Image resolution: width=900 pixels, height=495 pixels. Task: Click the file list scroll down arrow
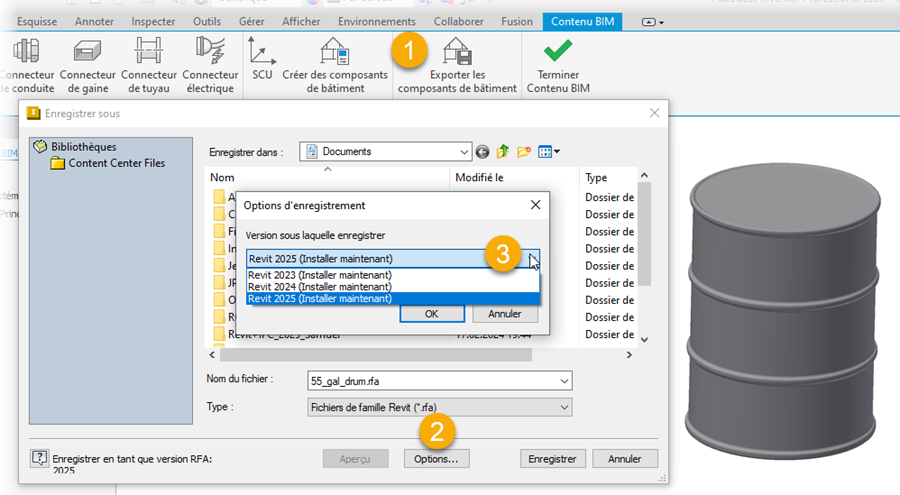coord(644,339)
